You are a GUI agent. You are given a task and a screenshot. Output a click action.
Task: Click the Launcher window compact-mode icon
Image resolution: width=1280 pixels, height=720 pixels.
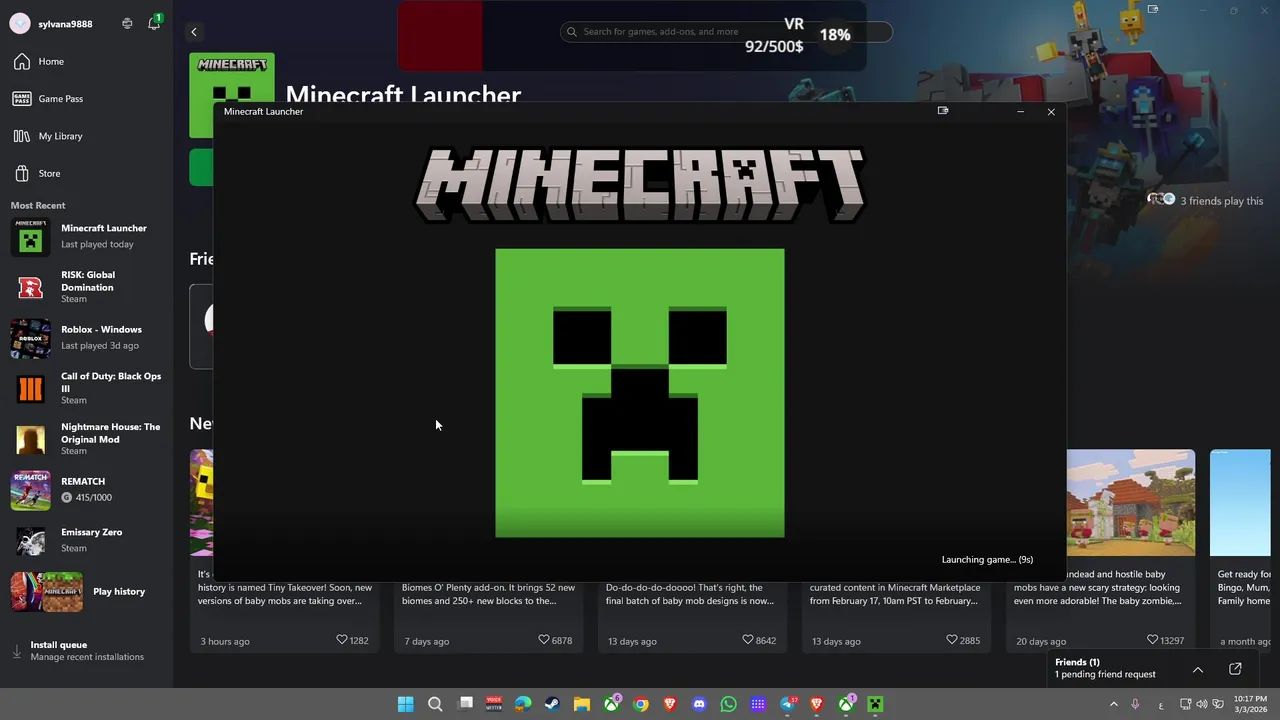943,111
